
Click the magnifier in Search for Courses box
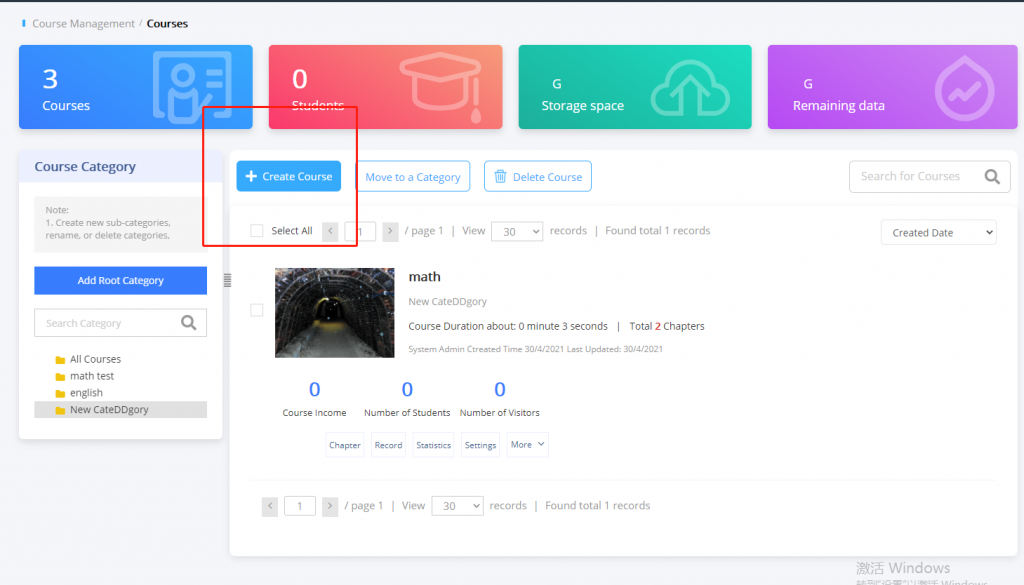point(992,176)
